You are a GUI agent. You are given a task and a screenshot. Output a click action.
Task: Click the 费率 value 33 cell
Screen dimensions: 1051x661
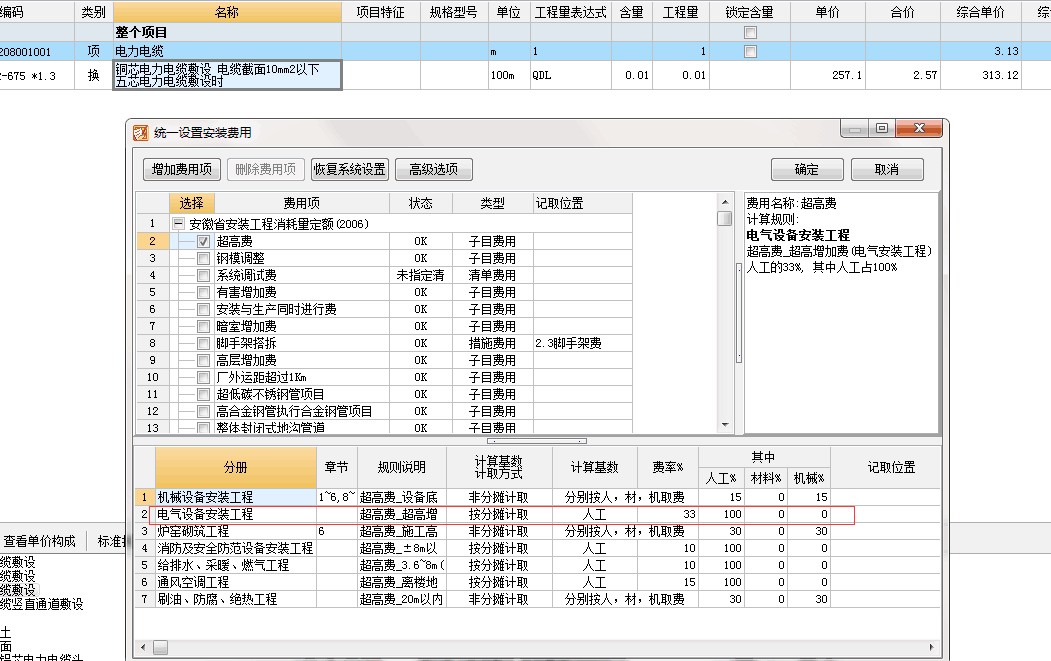[668, 514]
